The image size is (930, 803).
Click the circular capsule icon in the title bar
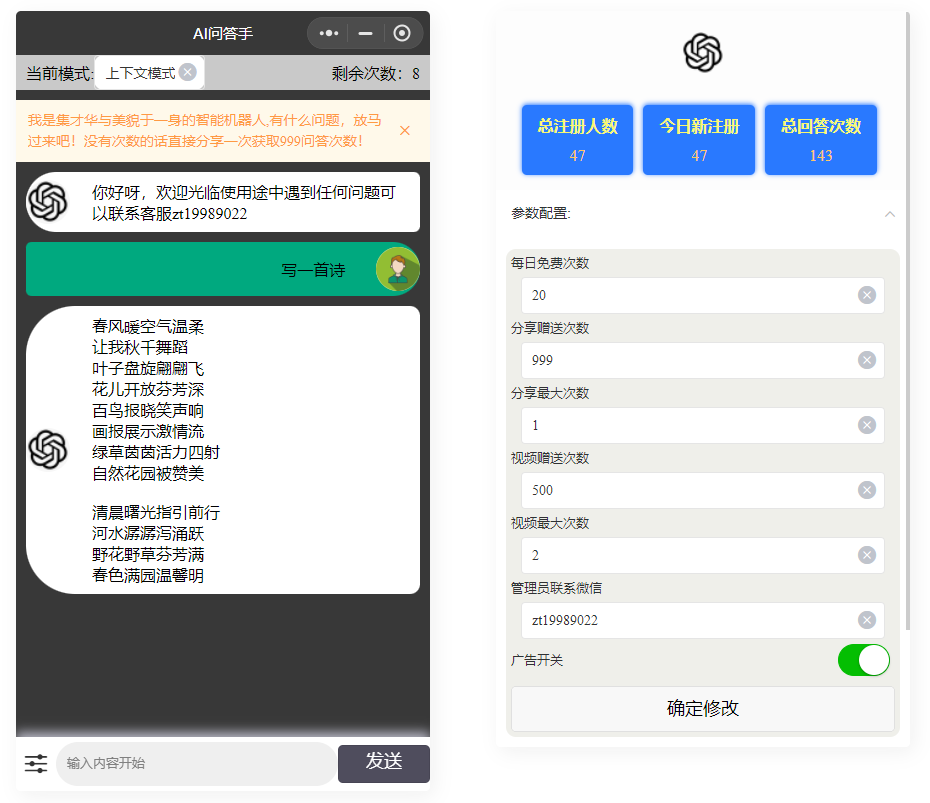click(402, 32)
